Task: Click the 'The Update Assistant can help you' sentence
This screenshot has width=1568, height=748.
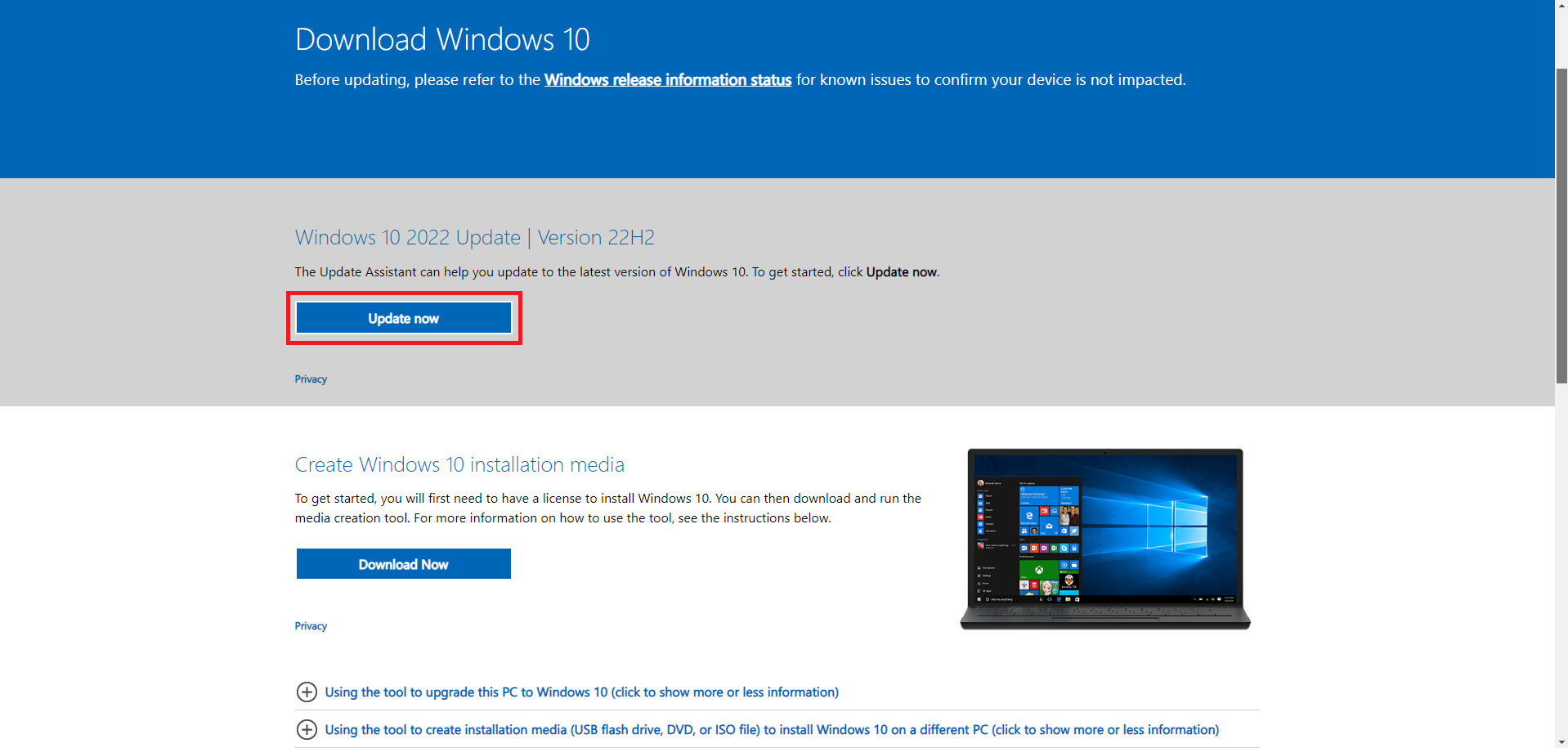Action: coord(617,272)
